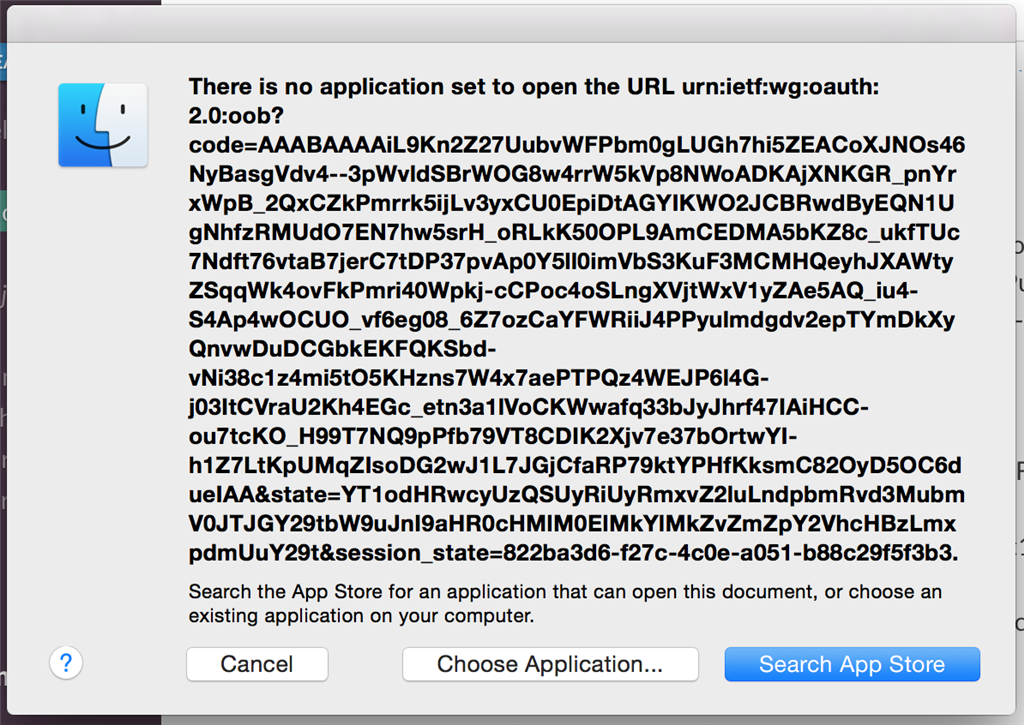This screenshot has height=725, width=1024.
Task: Click the Finder face icon in dialog
Action: pyautogui.click(x=103, y=125)
